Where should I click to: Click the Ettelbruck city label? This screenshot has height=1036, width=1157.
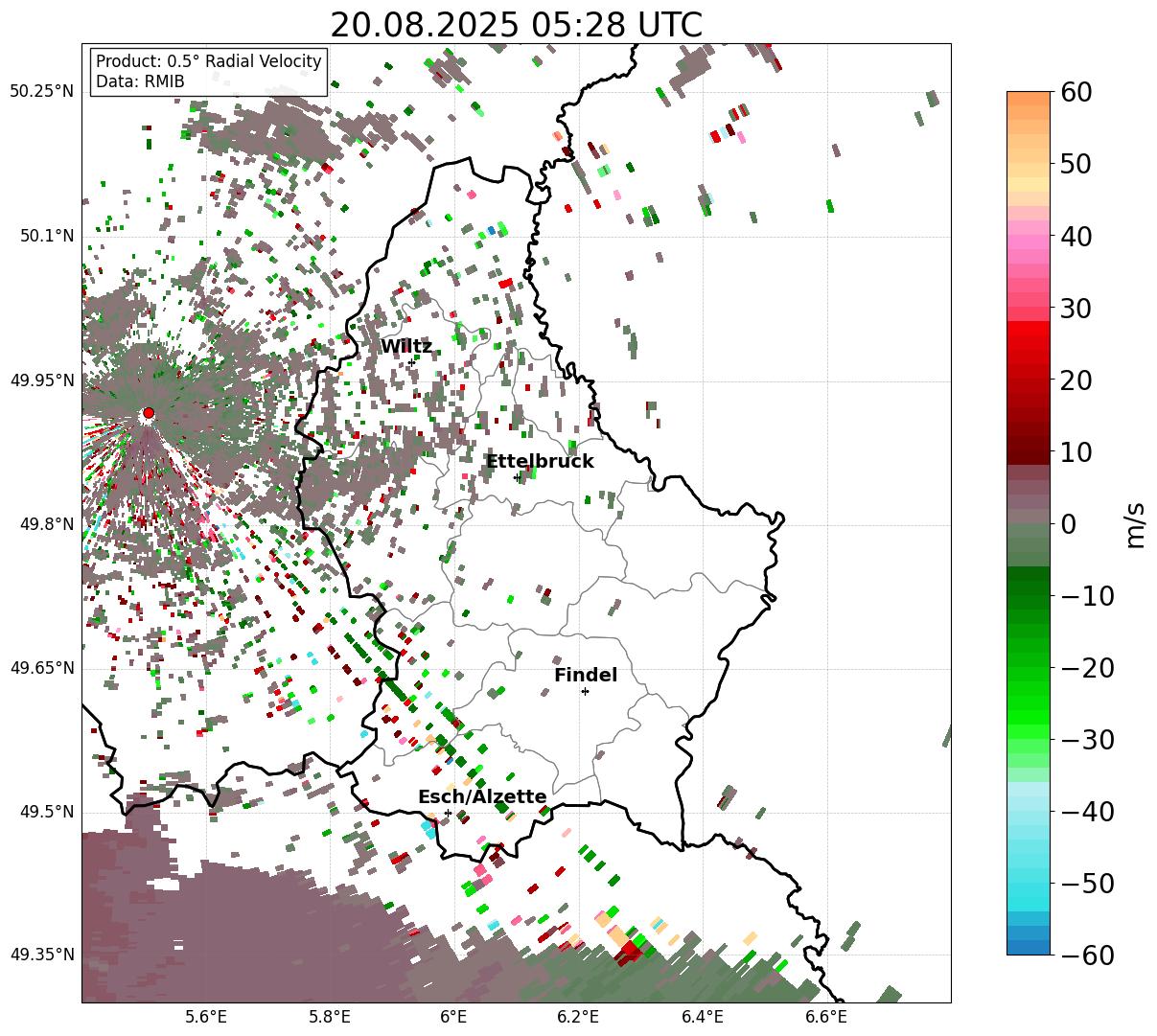540,462
